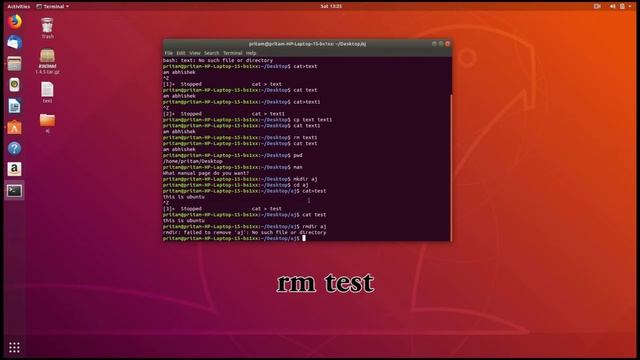The width and height of the screenshot is (640, 360).
Task: Open the Files manager in the dock
Action: pyautogui.click(x=14, y=64)
